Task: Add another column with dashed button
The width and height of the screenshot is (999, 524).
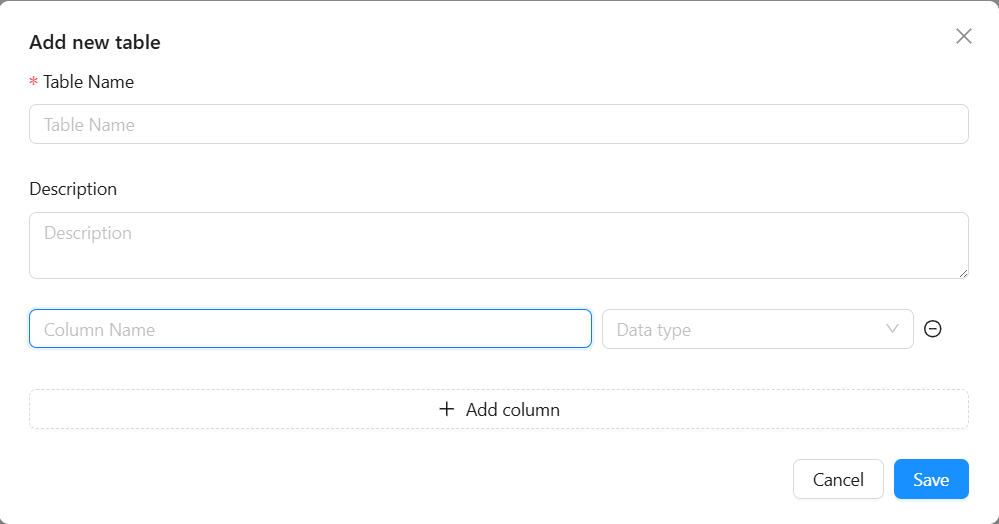Action: point(499,409)
